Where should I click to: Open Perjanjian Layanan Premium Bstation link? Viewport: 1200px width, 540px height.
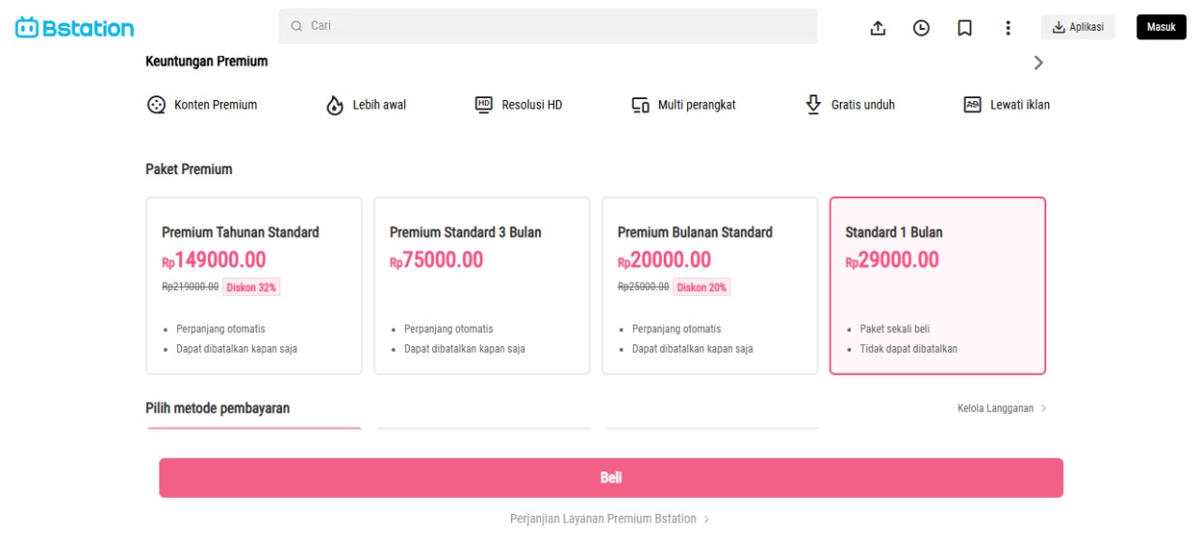coord(609,519)
